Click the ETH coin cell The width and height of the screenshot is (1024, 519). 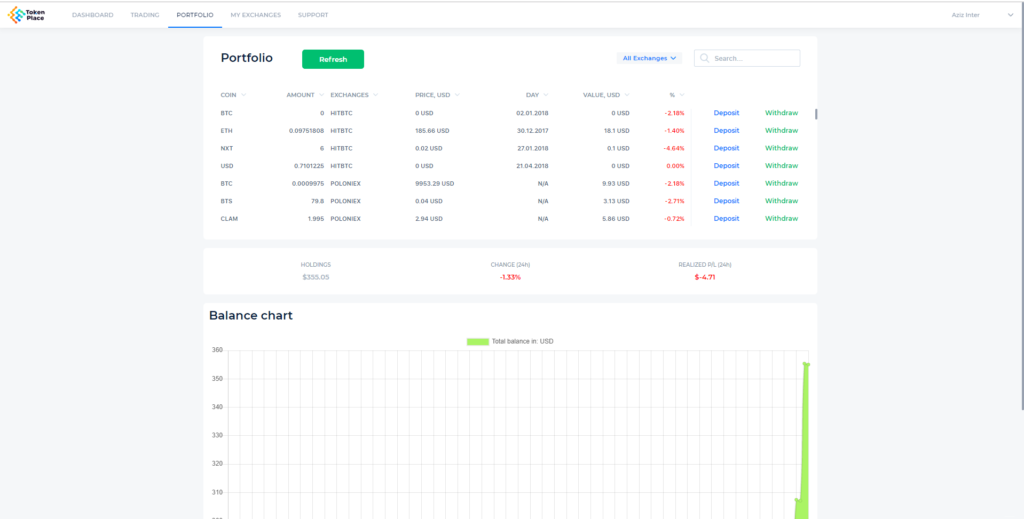(226, 131)
